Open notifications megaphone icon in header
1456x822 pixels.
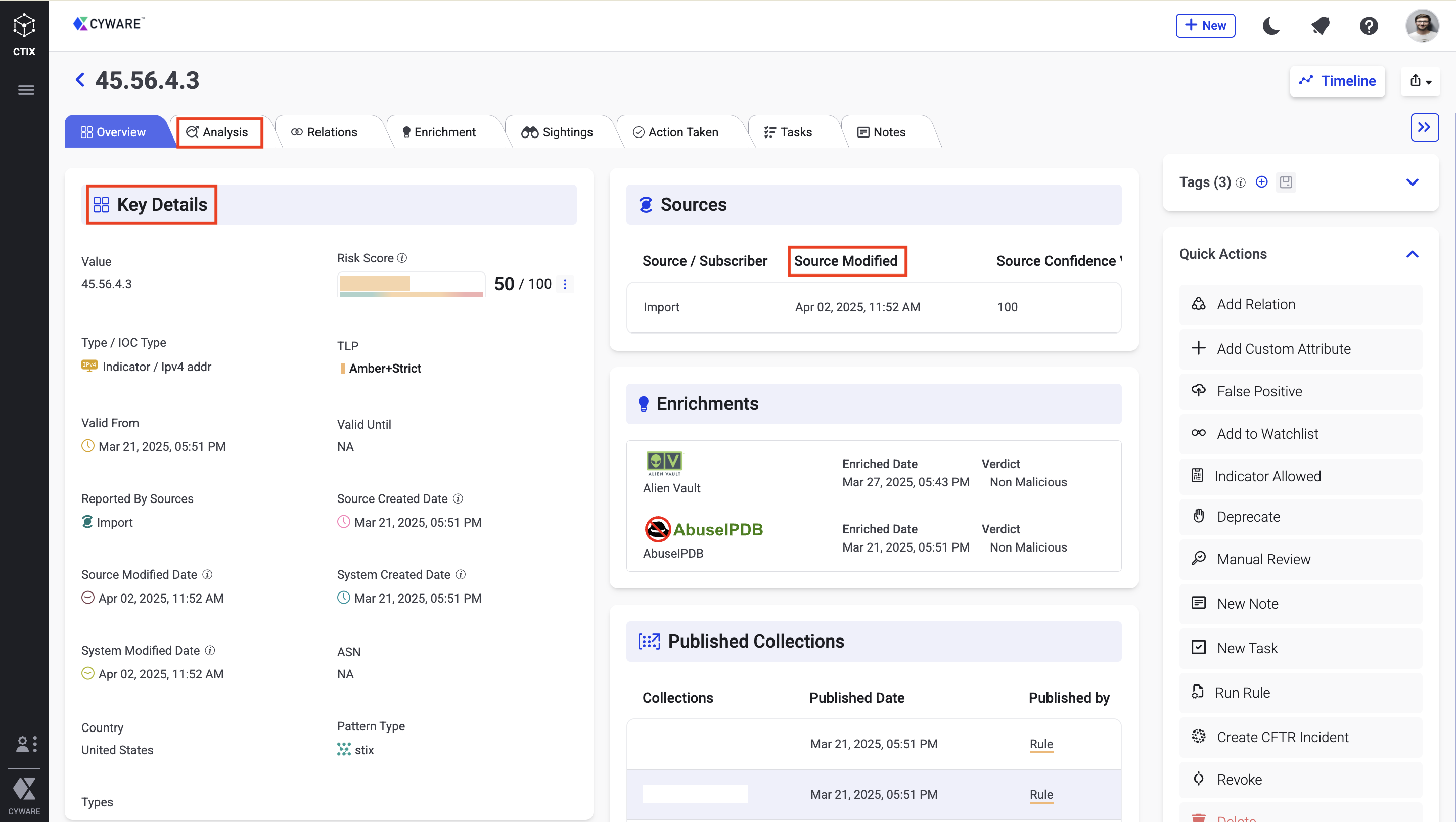1320,26
